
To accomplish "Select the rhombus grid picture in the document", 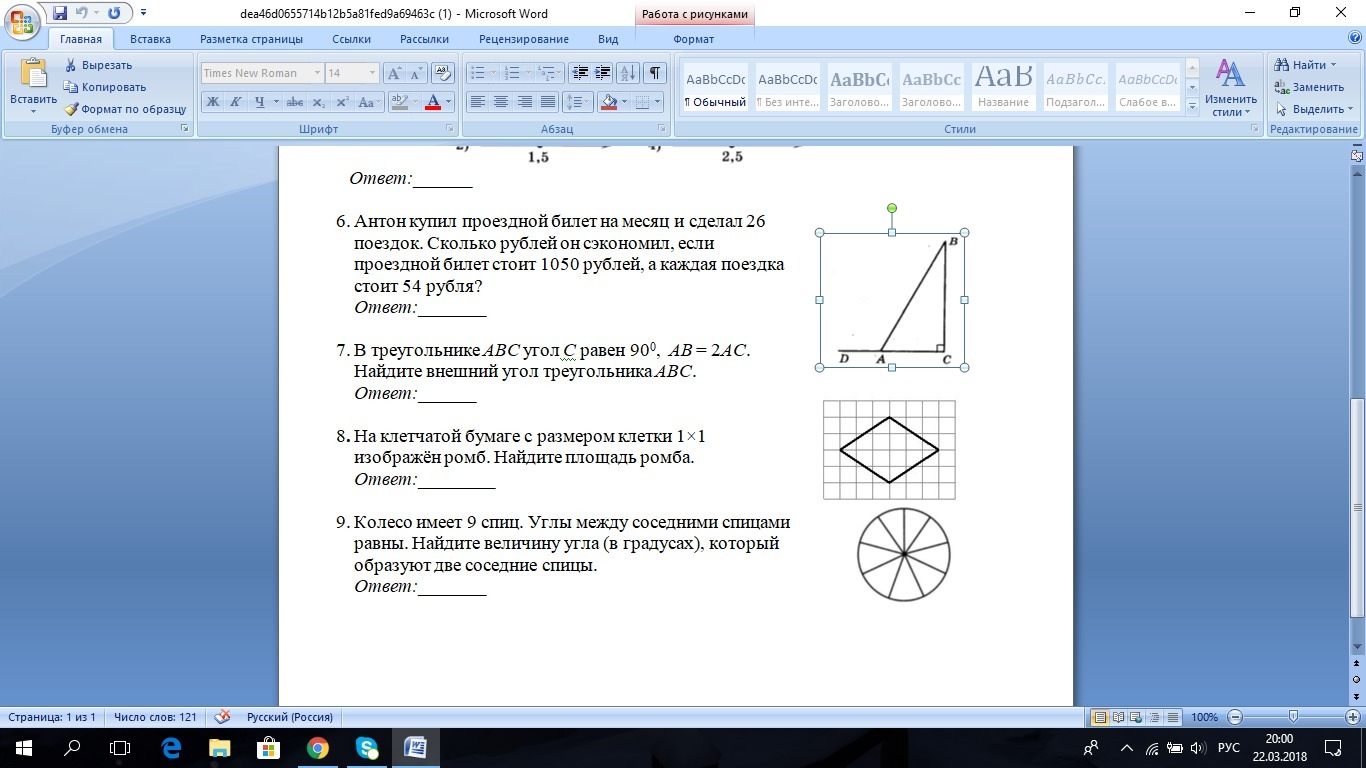I will 889,450.
